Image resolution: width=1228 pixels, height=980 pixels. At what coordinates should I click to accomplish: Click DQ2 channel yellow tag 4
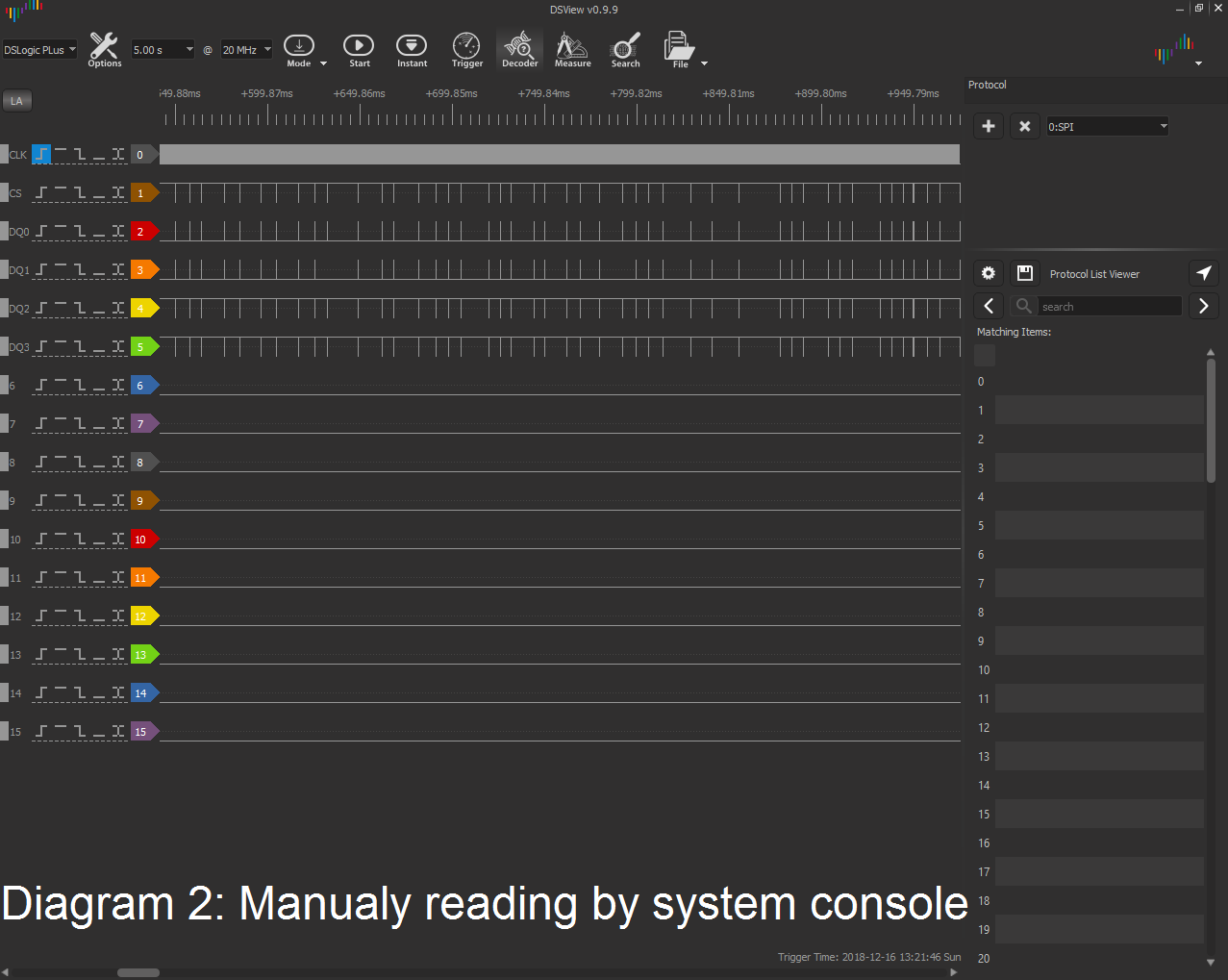coord(143,308)
